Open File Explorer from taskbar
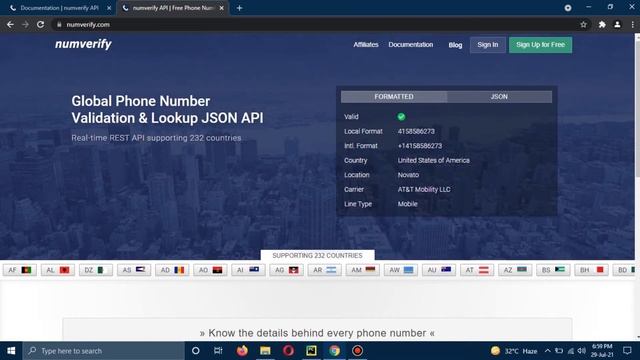The width and height of the screenshot is (640, 360). coord(265,351)
